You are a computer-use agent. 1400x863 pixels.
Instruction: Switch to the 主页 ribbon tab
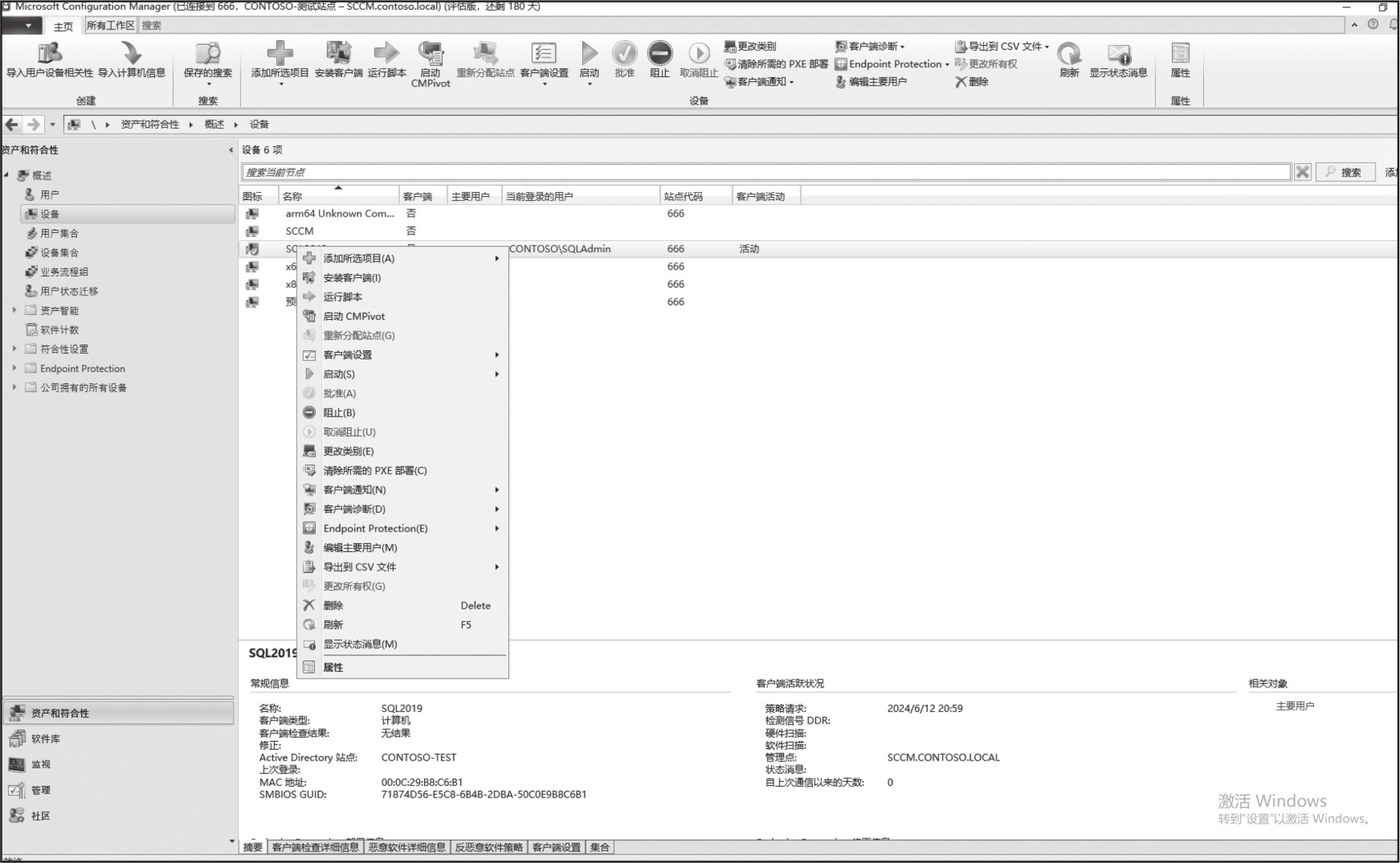click(63, 25)
